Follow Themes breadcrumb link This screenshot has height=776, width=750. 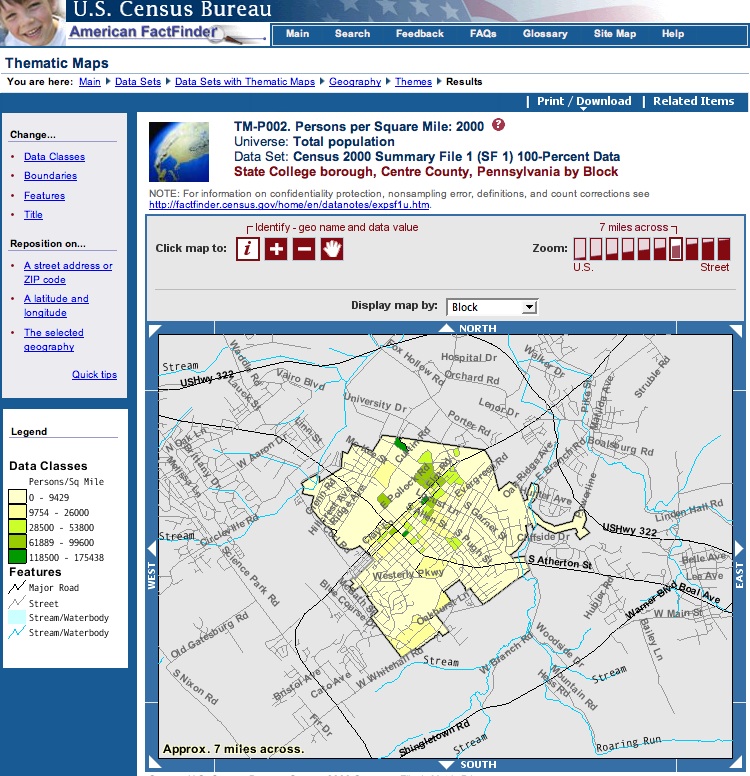click(413, 82)
